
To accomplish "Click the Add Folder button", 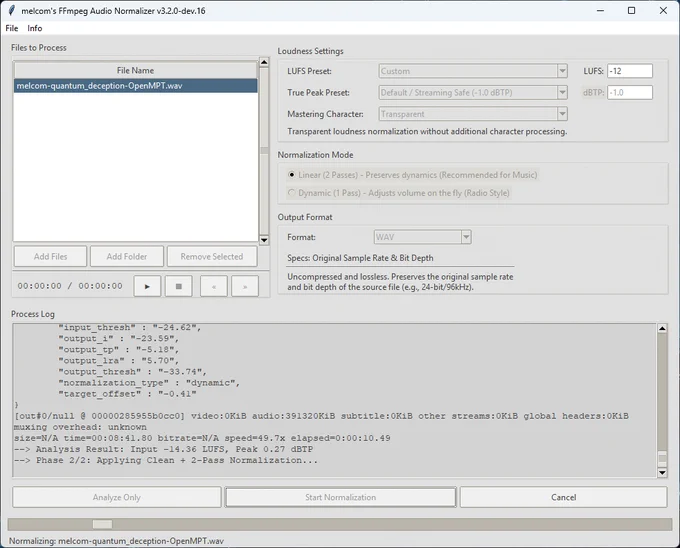I will 127,257.
